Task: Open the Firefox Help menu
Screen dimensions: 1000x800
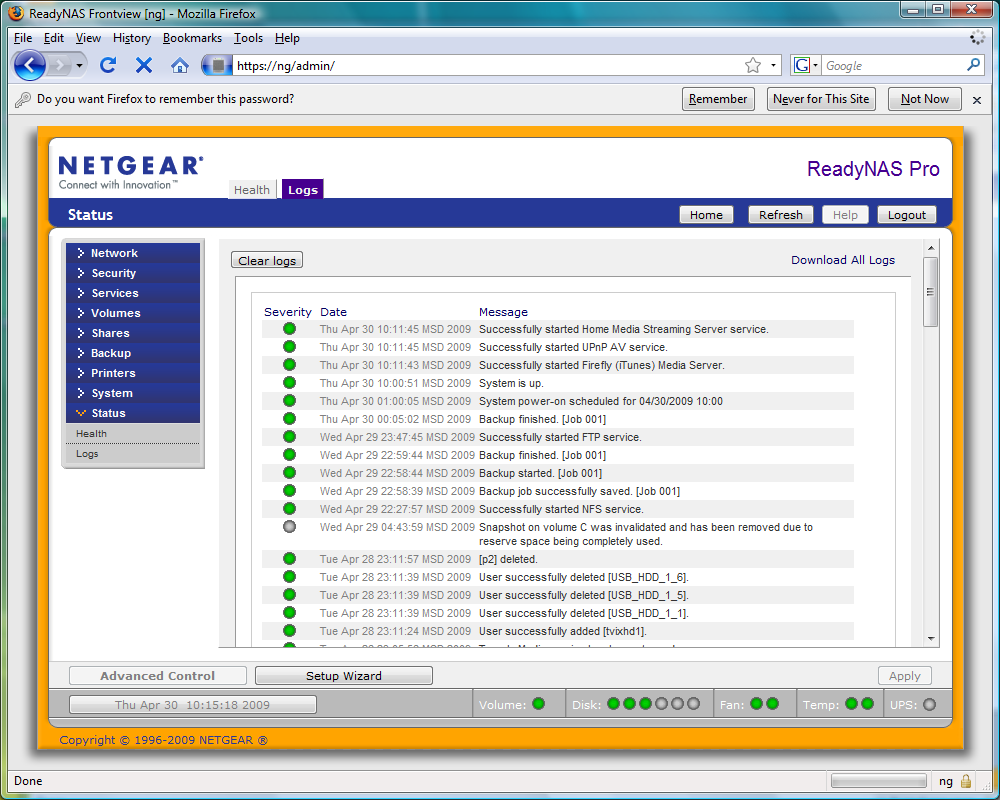Action: 287,38
